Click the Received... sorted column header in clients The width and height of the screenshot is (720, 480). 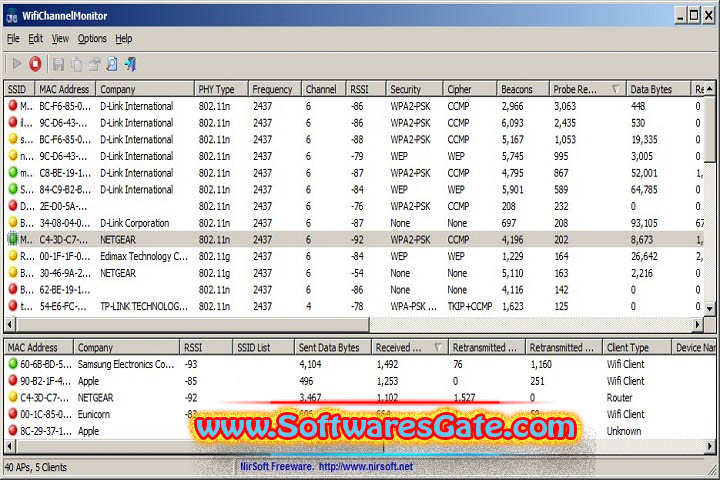409,347
